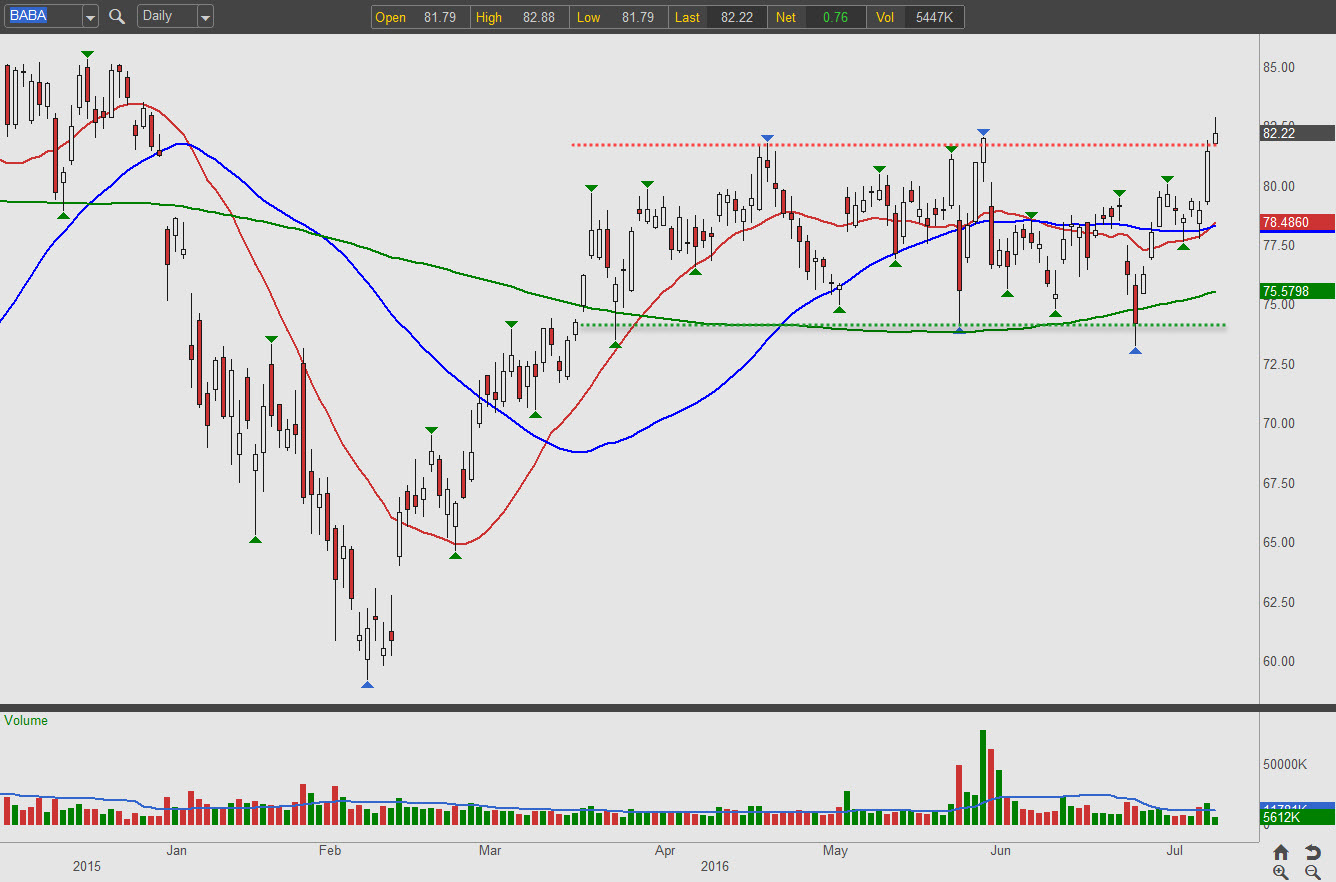Screen dimensions: 1336x882
Task: Click the 65.00 price axis label
Action: (1281, 543)
